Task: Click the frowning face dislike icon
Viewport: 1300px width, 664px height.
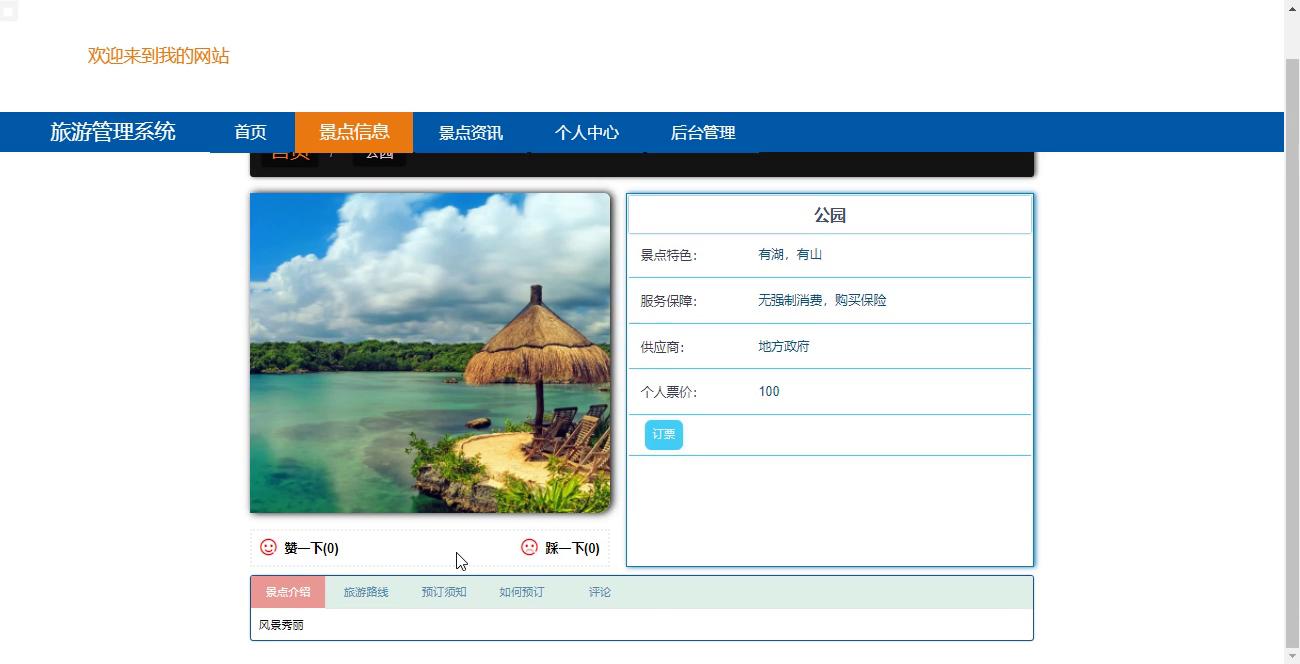Action: pyautogui.click(x=529, y=547)
